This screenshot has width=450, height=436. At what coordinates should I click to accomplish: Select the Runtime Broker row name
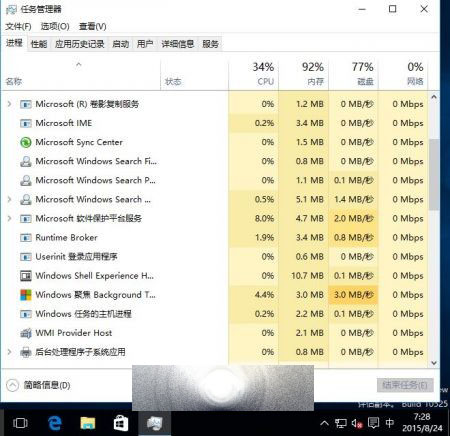tap(66, 238)
